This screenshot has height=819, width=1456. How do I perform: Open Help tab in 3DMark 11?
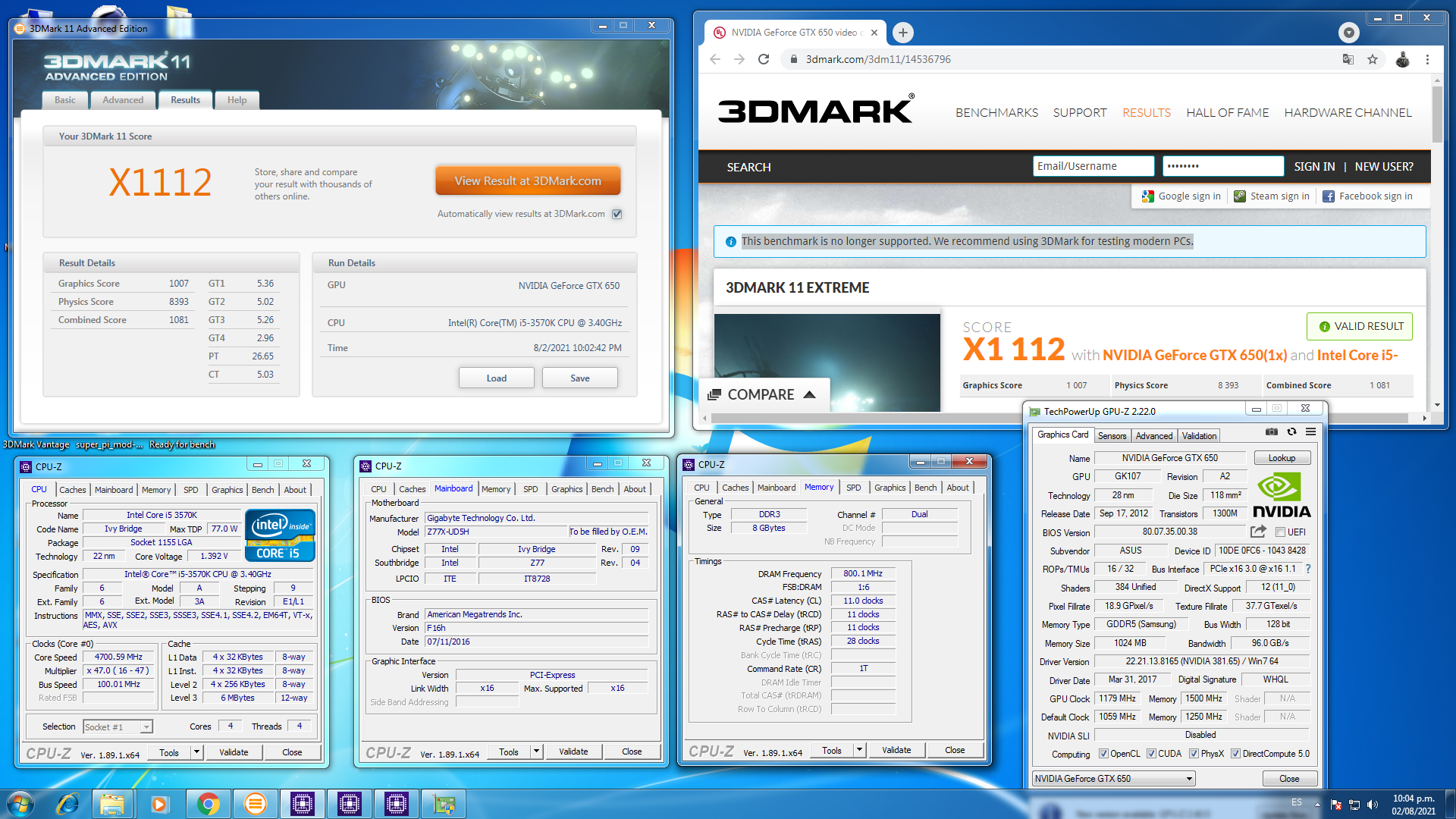[x=237, y=100]
